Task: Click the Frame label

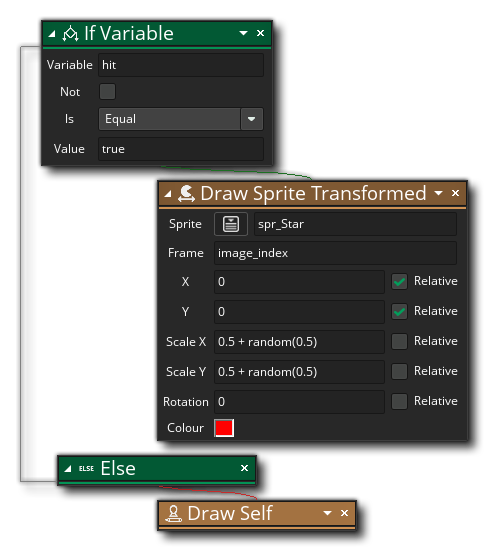Action: click(186, 253)
